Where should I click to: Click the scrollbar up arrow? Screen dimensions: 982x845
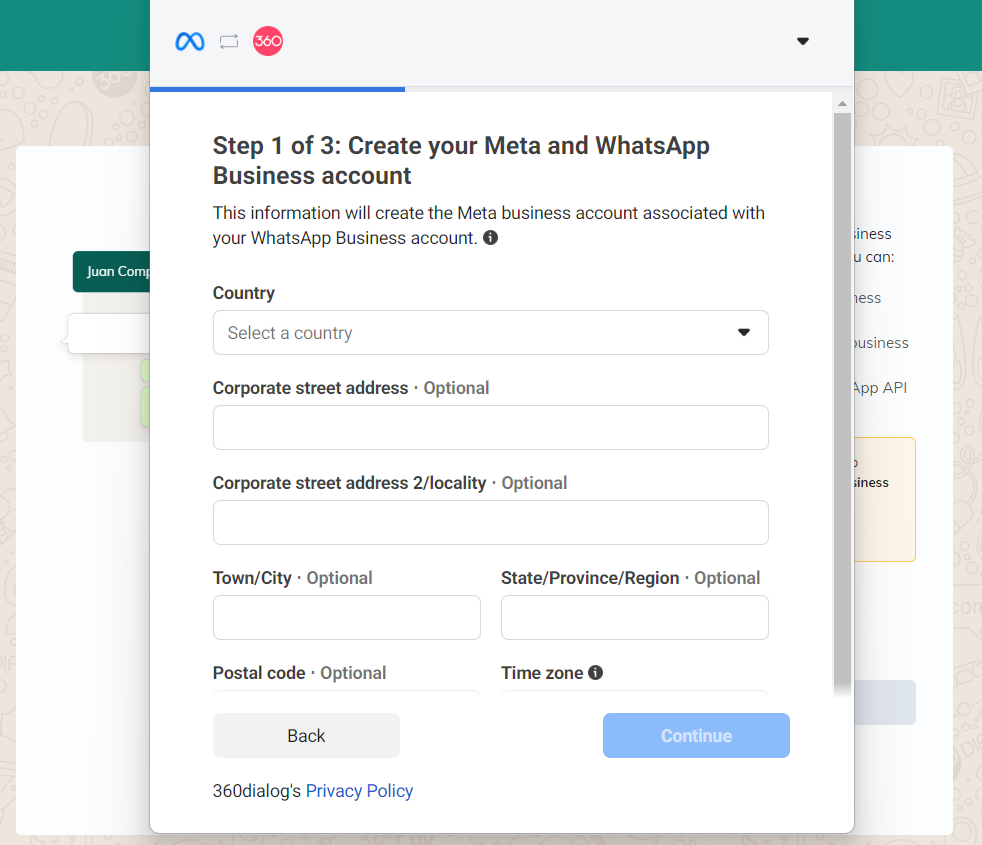click(842, 104)
